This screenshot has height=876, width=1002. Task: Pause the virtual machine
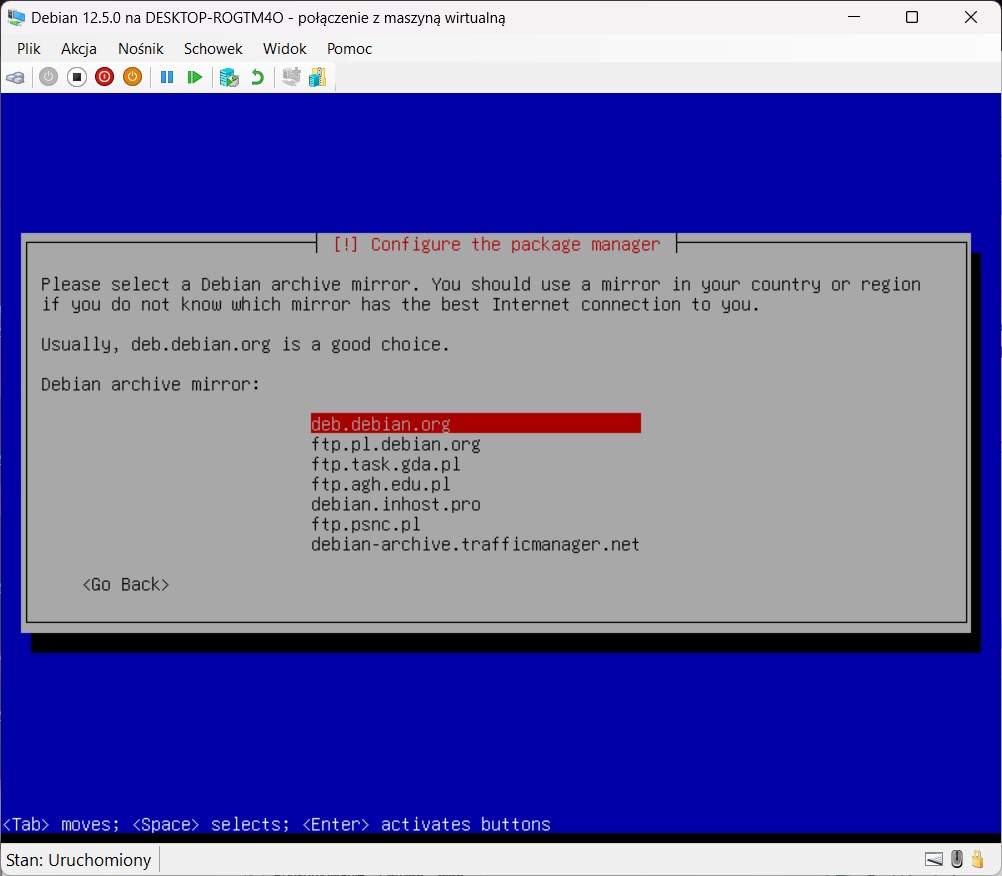[167, 77]
